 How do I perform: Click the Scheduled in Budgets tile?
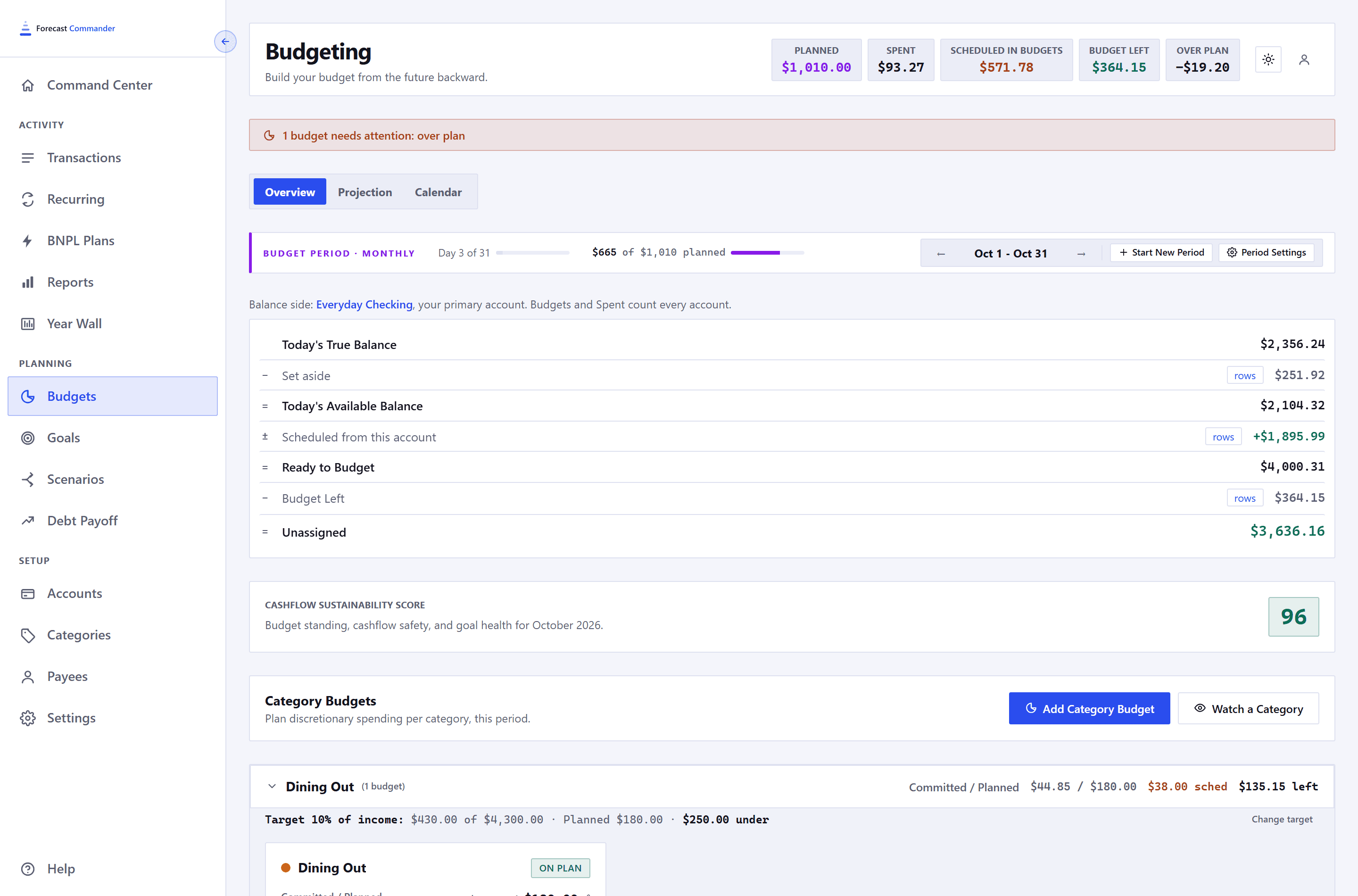click(1006, 59)
